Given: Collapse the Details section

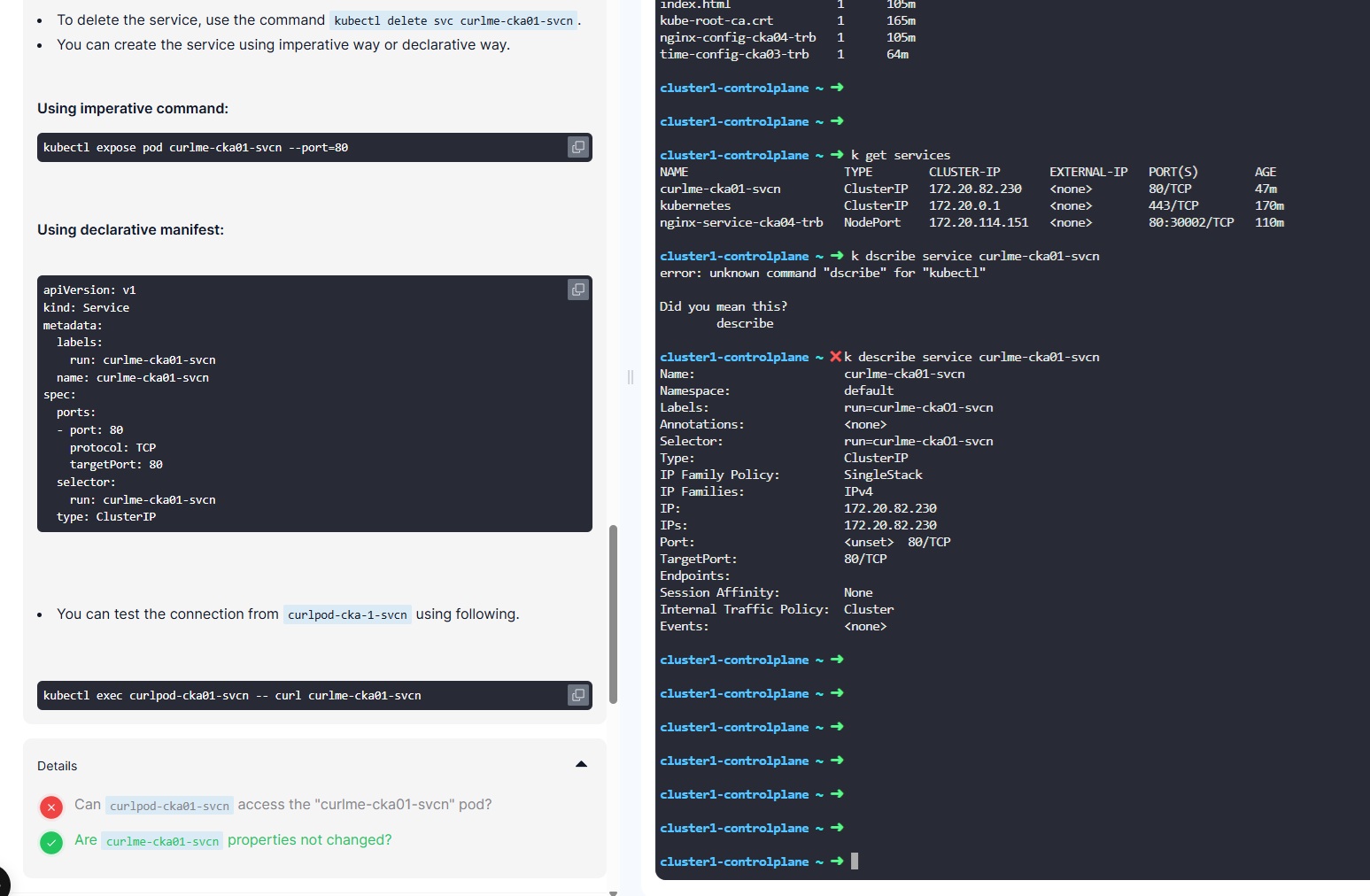Looking at the screenshot, I should (x=582, y=765).
